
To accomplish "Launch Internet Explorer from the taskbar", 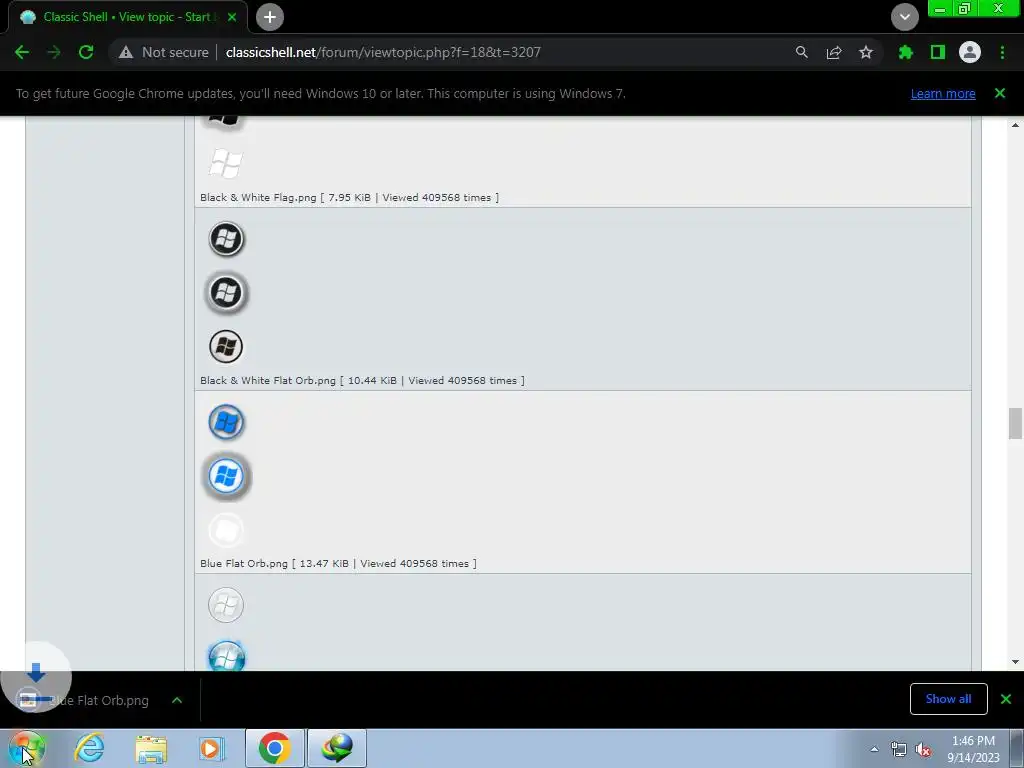I will point(90,748).
